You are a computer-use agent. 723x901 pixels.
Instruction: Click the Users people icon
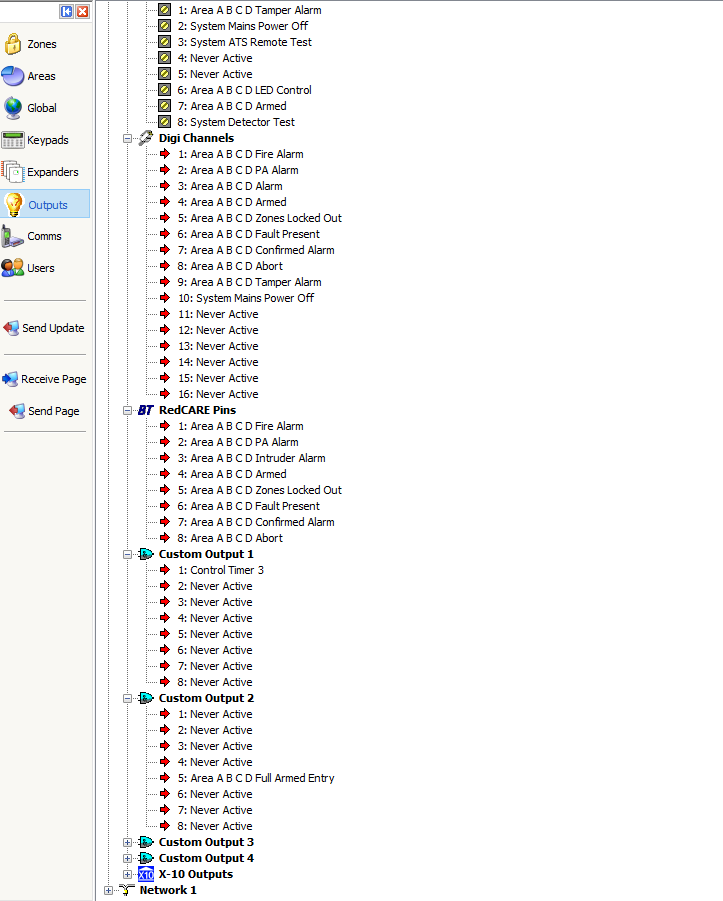point(13,268)
